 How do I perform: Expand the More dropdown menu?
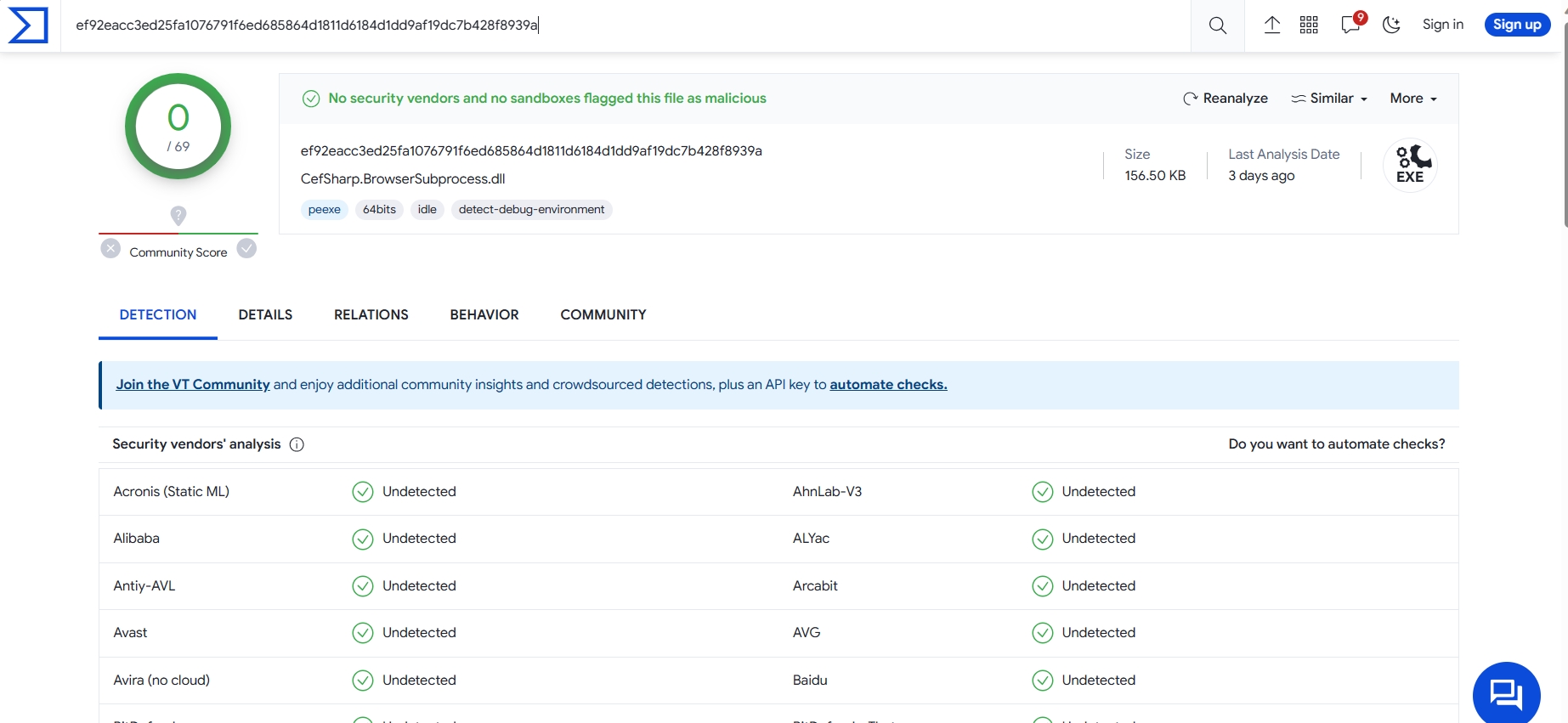click(1412, 99)
